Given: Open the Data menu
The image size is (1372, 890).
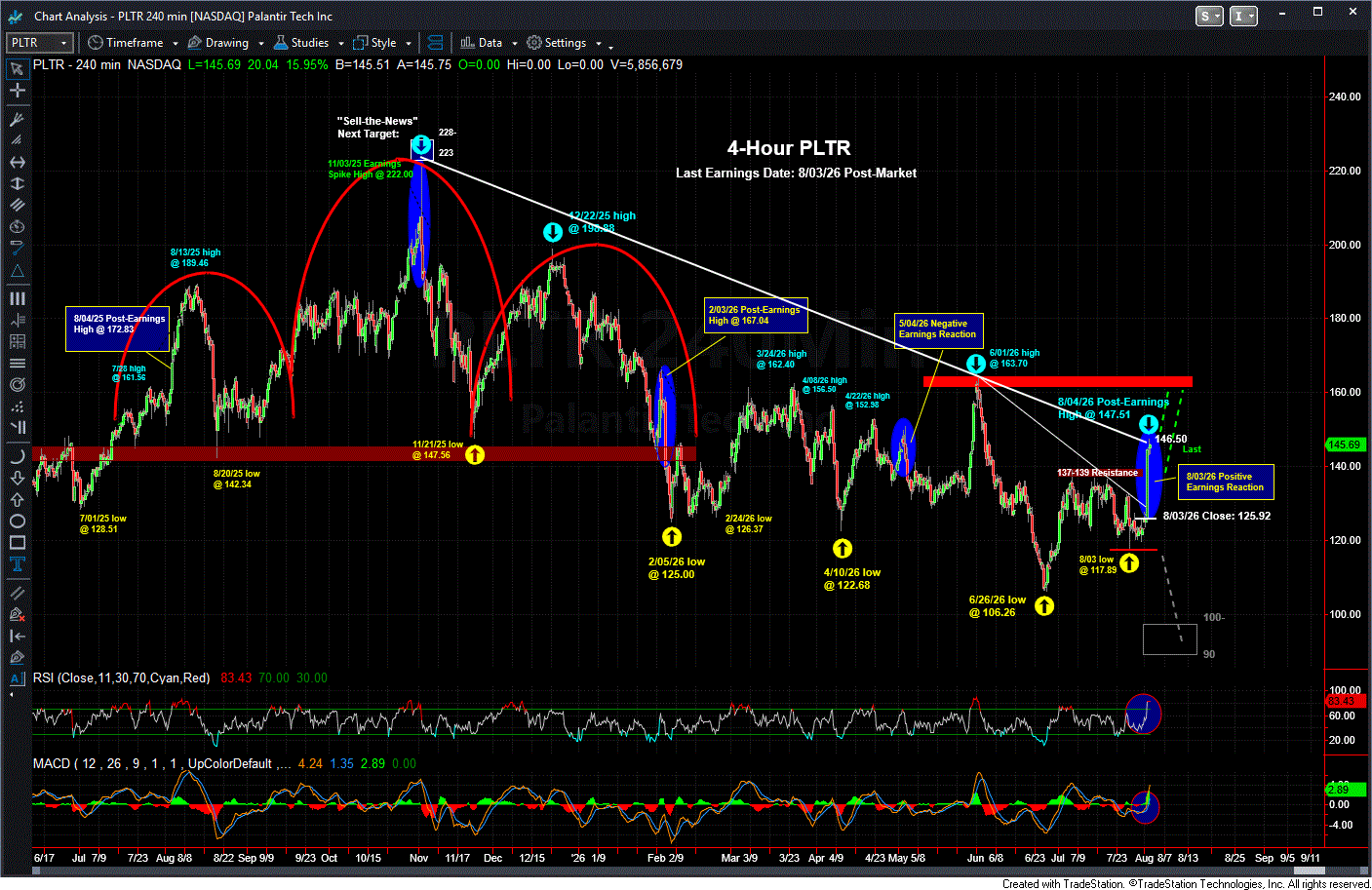Looking at the screenshot, I should 482,43.
